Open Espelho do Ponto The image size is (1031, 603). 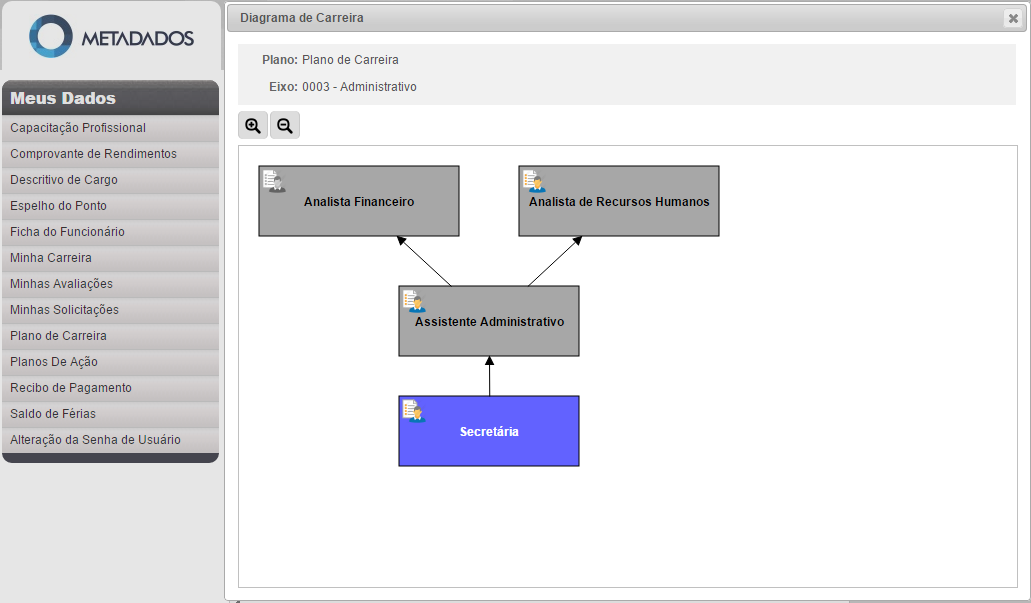pyautogui.click(x=58, y=206)
